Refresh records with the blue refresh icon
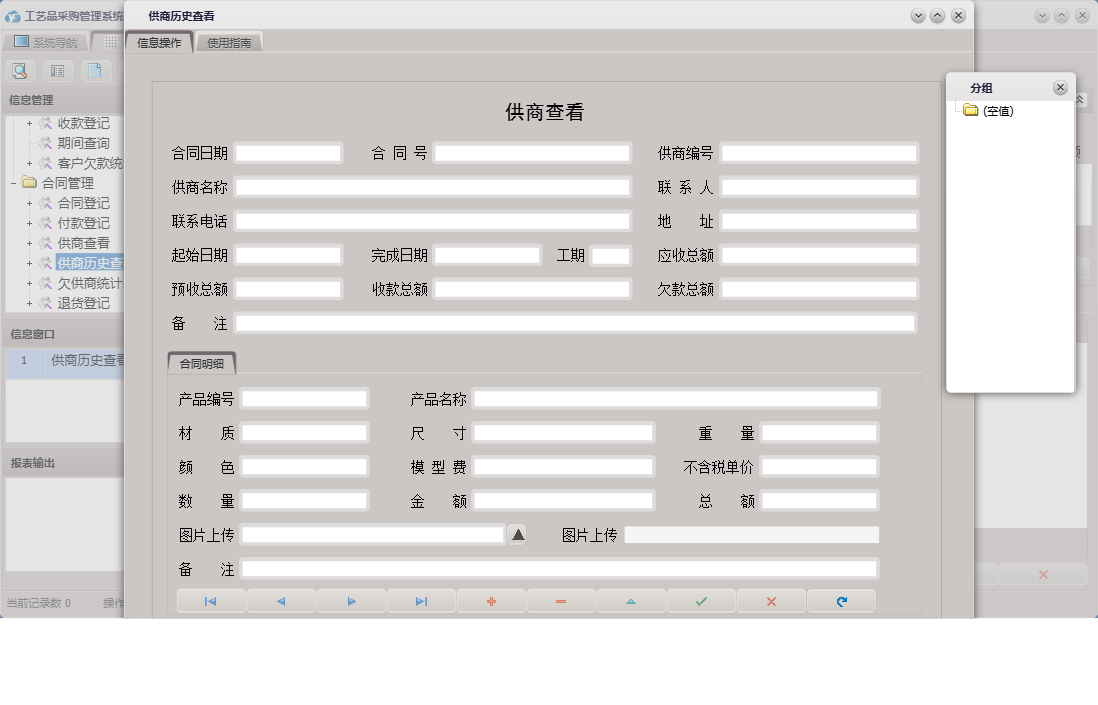This screenshot has width=1098, height=705. click(839, 600)
